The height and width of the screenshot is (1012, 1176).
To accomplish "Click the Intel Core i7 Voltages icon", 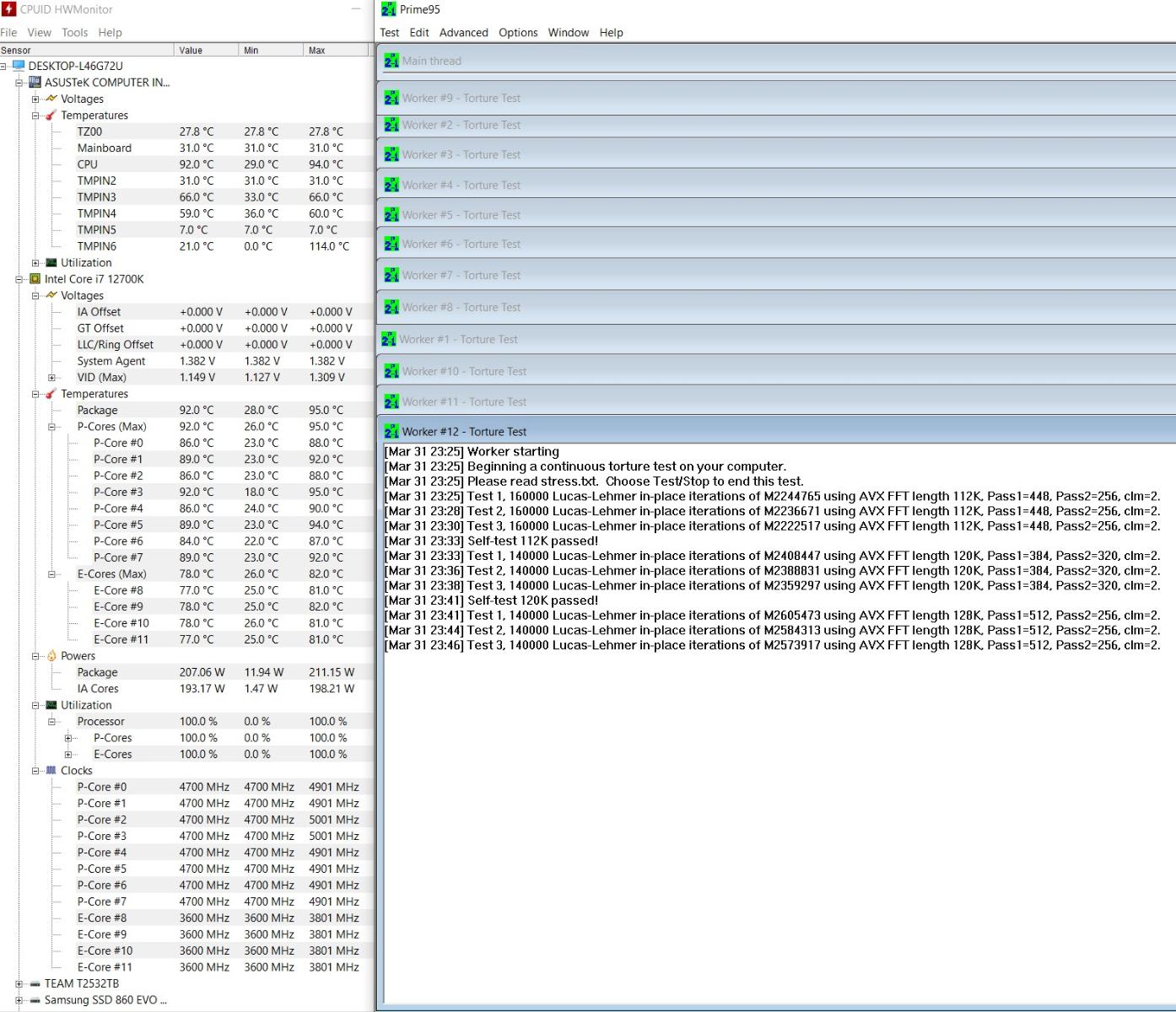I will [x=51, y=295].
